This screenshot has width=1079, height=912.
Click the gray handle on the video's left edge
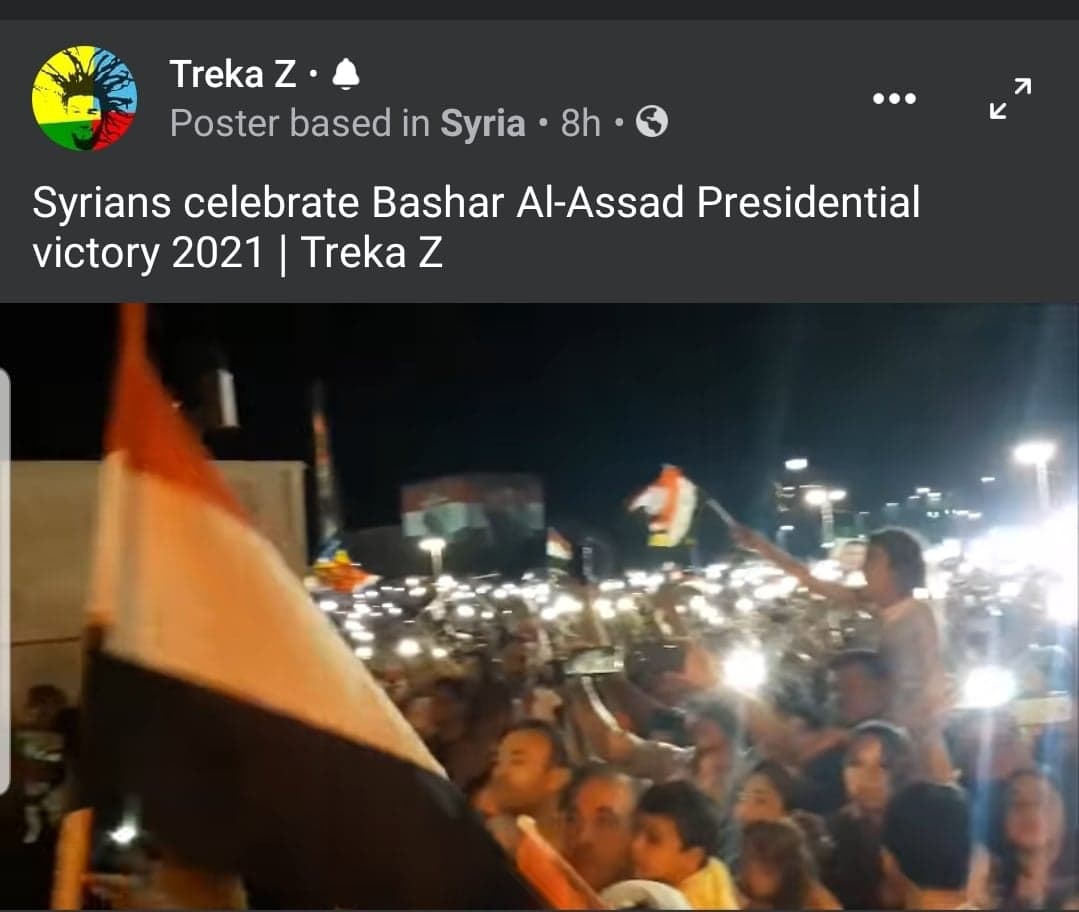[x=5, y=582]
